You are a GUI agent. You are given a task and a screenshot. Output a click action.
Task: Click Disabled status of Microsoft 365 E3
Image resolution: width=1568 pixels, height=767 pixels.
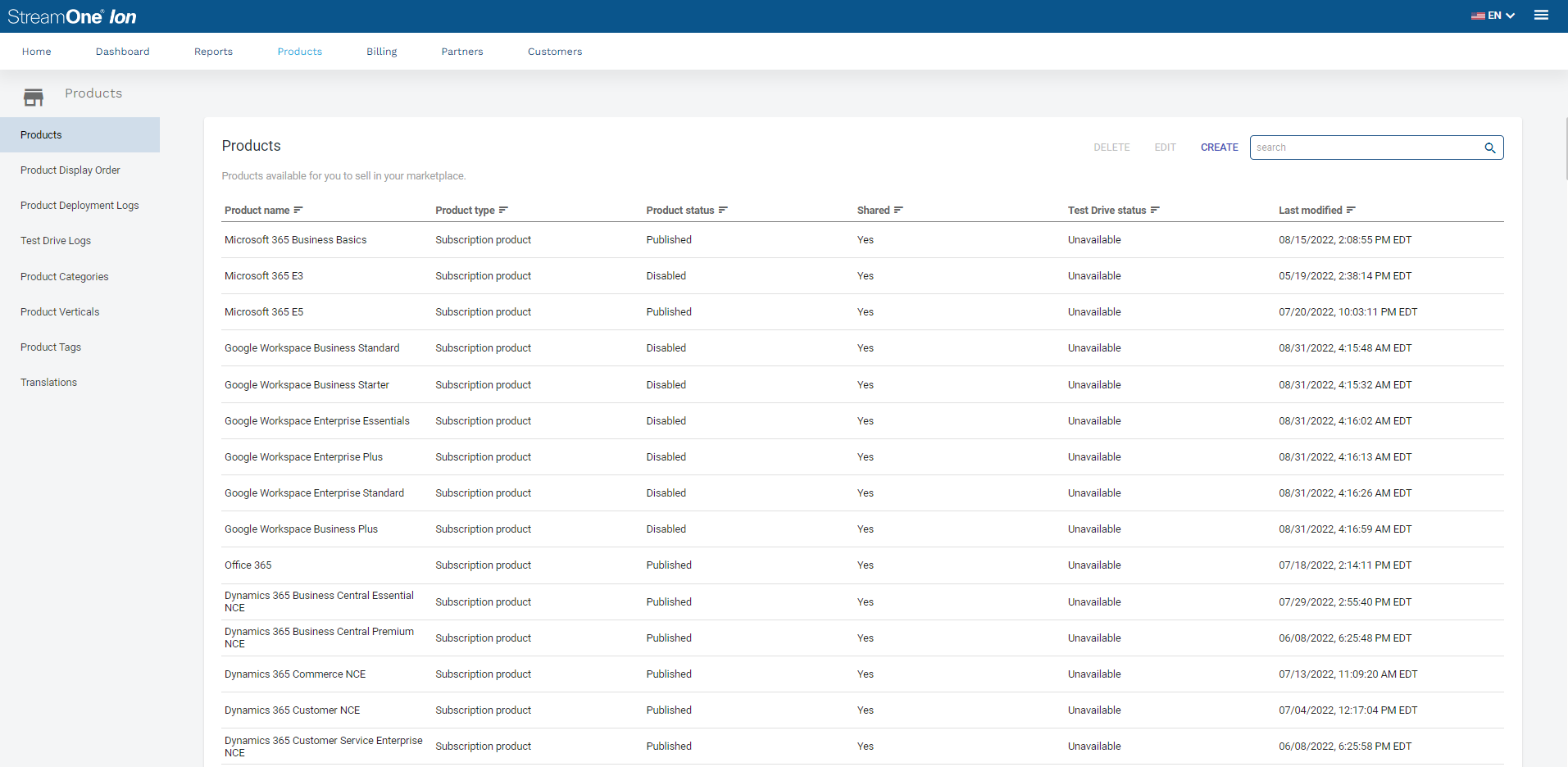coord(666,276)
